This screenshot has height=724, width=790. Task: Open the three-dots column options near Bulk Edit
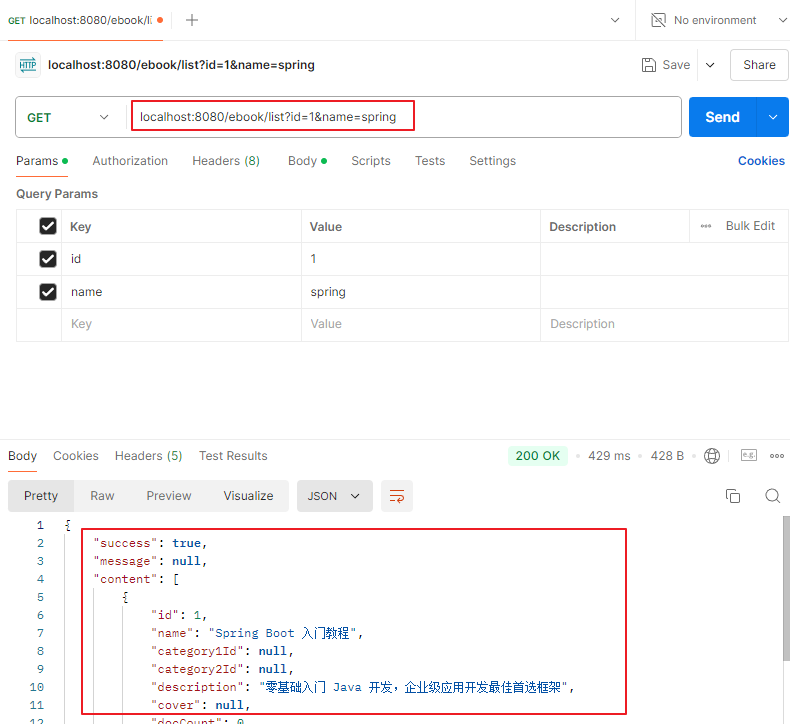click(706, 226)
